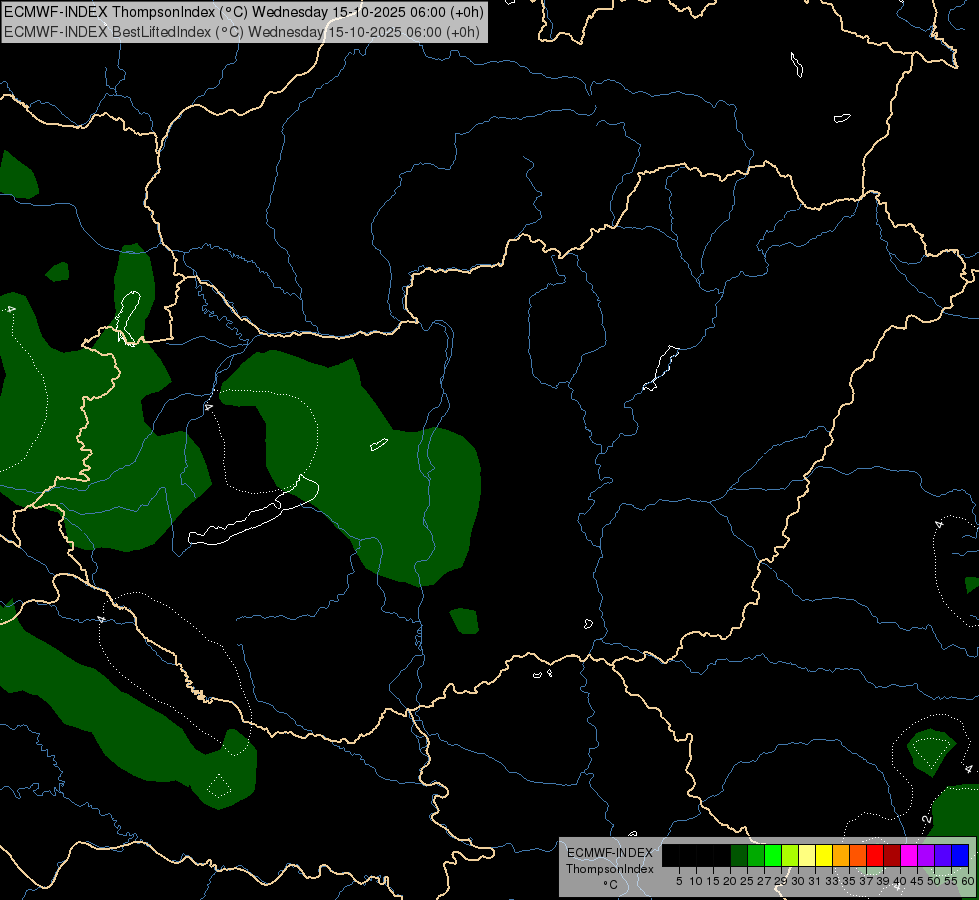Click the purple 45-50 legend swatch

click(x=925, y=855)
